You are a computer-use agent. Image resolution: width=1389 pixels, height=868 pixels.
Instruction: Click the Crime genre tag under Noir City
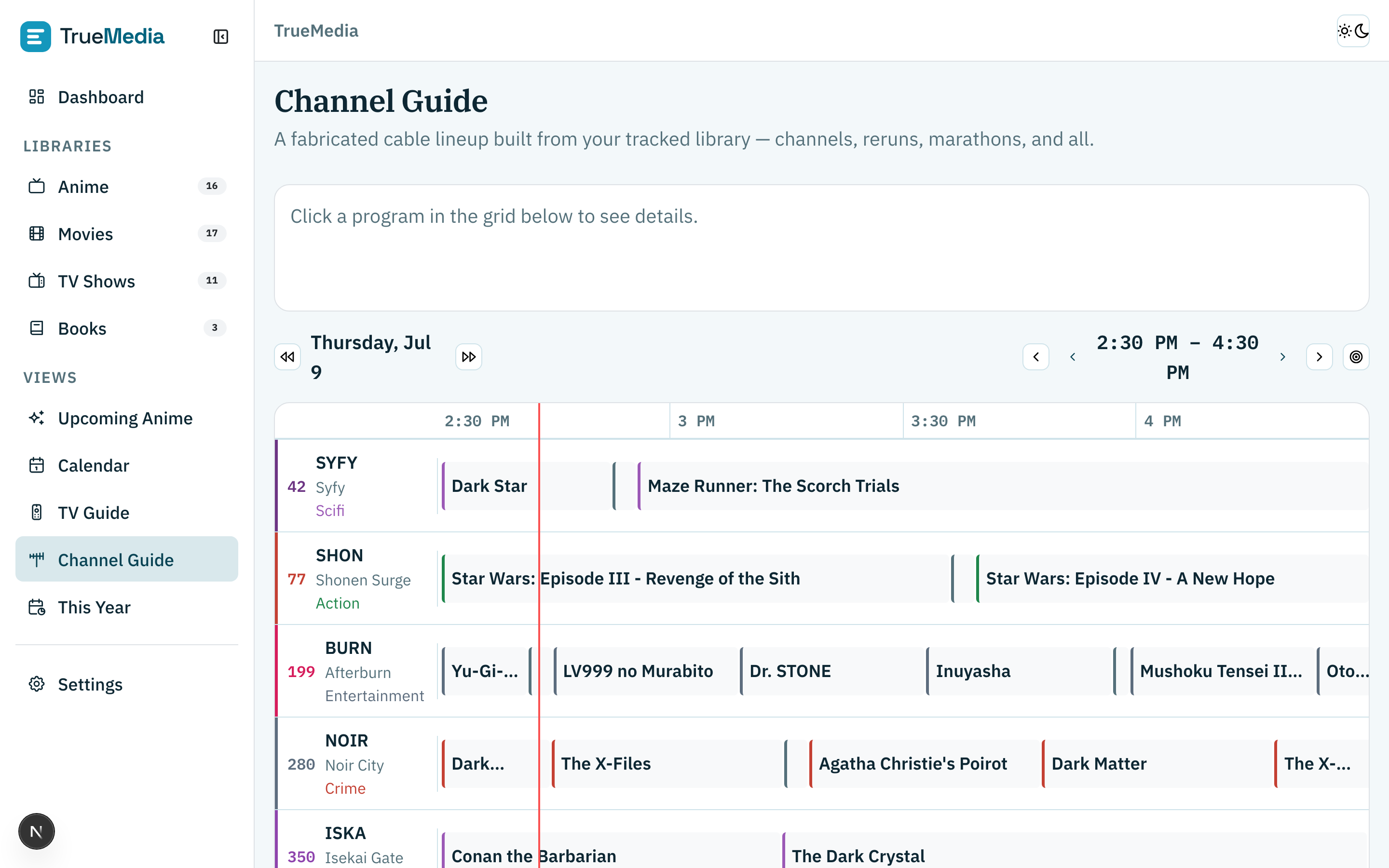pos(345,788)
